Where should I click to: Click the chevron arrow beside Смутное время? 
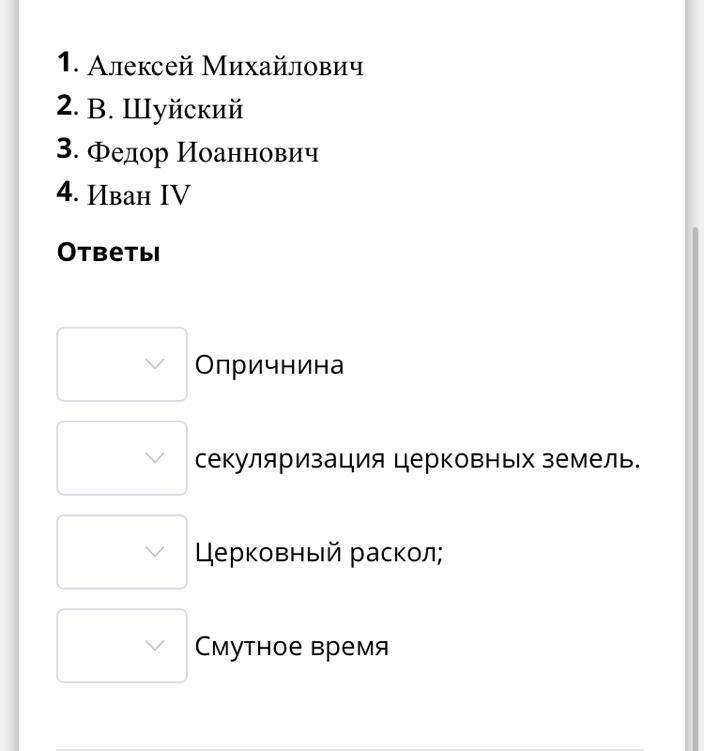154,646
